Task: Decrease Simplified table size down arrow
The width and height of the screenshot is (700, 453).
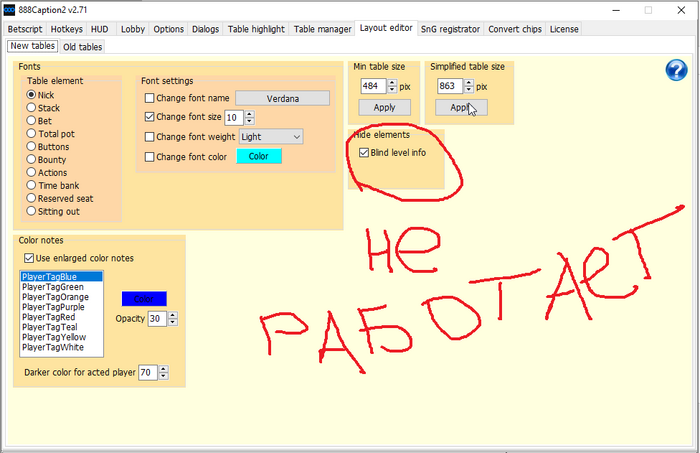Action: tap(469, 90)
